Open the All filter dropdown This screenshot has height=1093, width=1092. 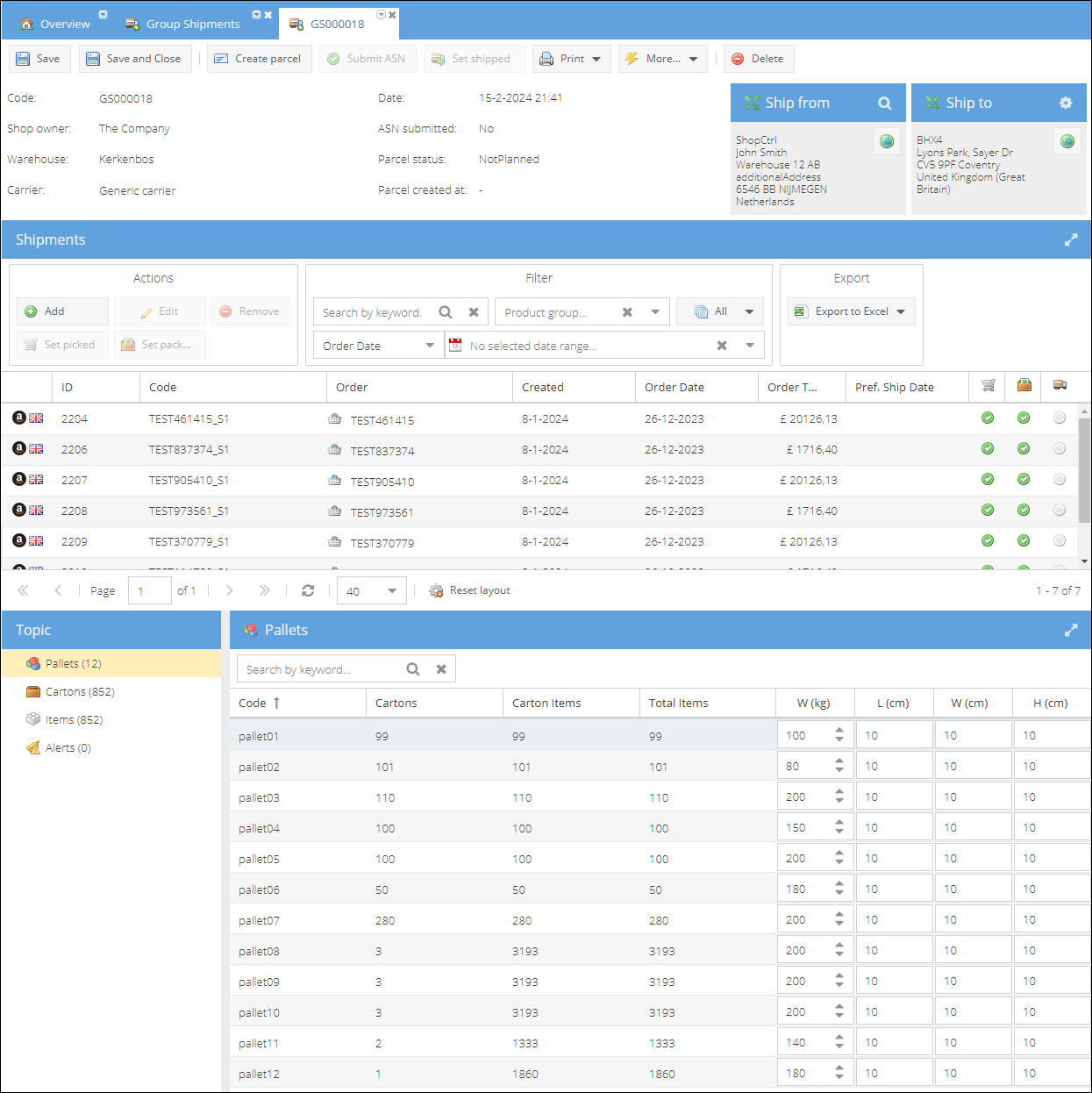point(720,311)
